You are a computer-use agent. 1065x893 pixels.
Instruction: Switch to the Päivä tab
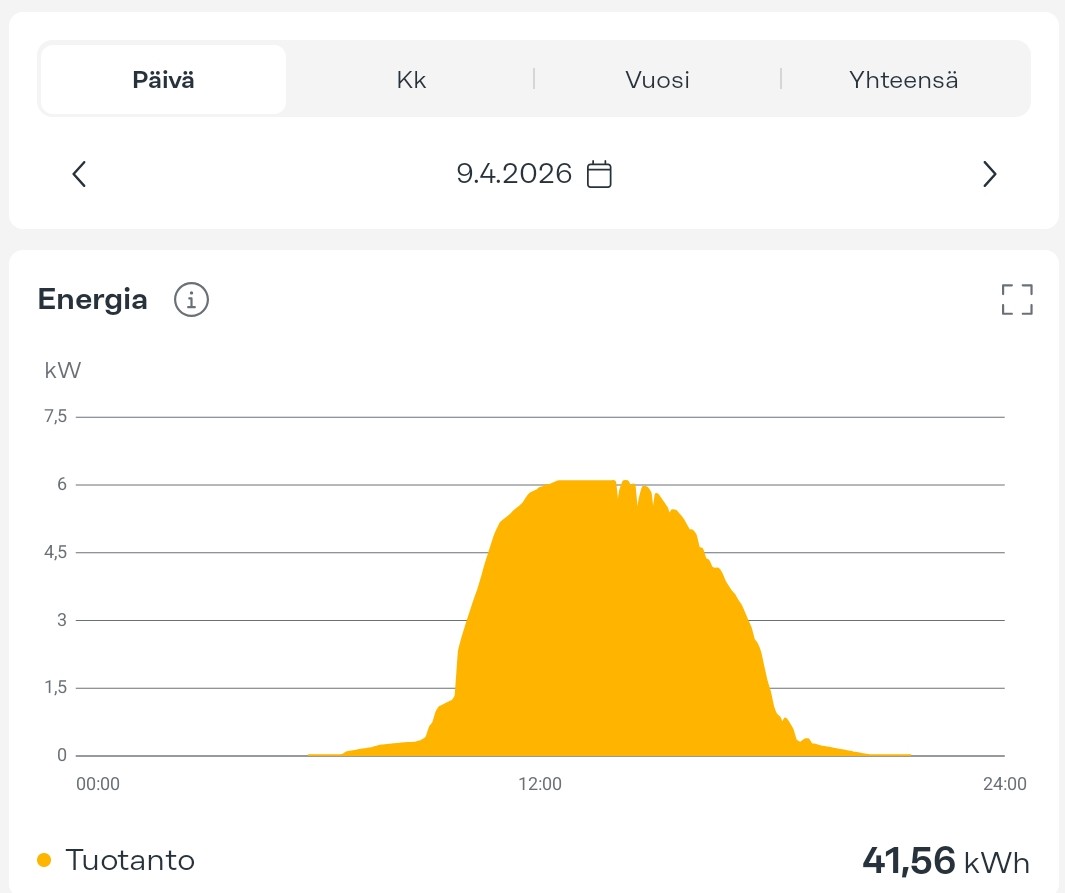point(163,80)
